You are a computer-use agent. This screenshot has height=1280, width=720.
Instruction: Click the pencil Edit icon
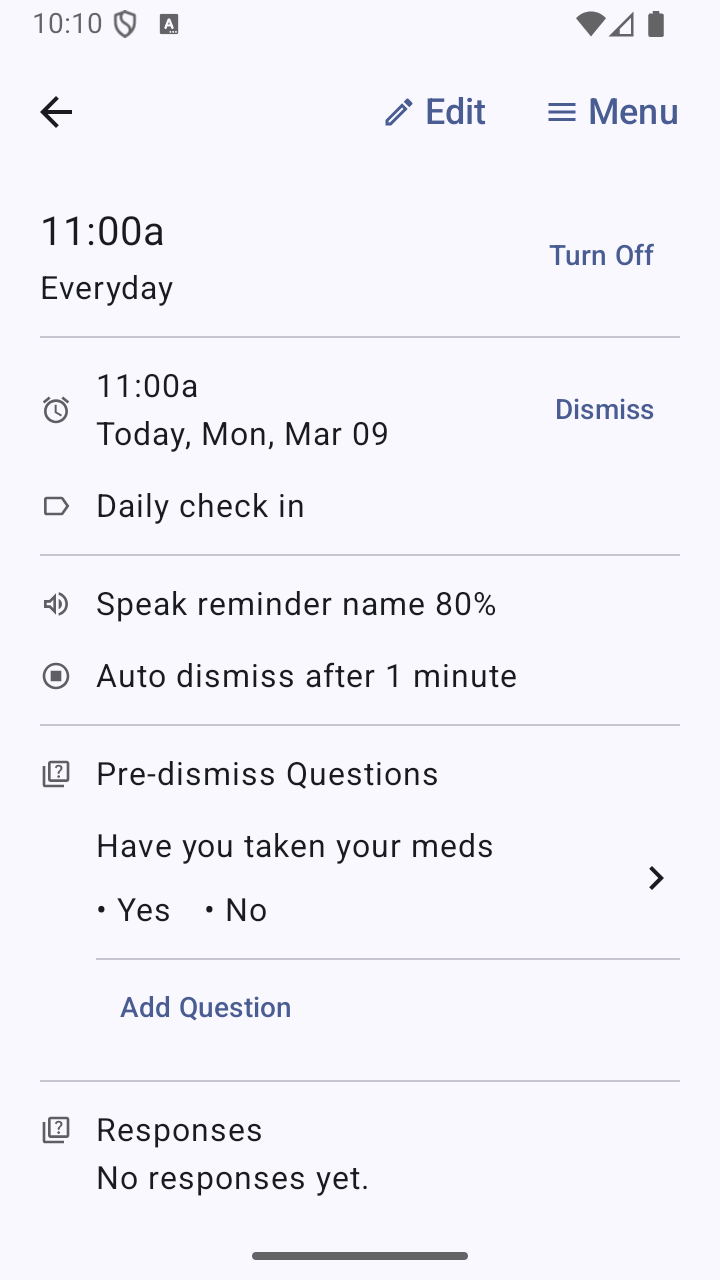tap(398, 112)
